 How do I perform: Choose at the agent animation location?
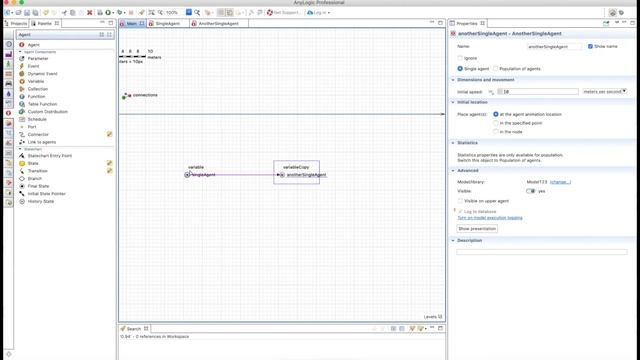pyautogui.click(x=496, y=114)
